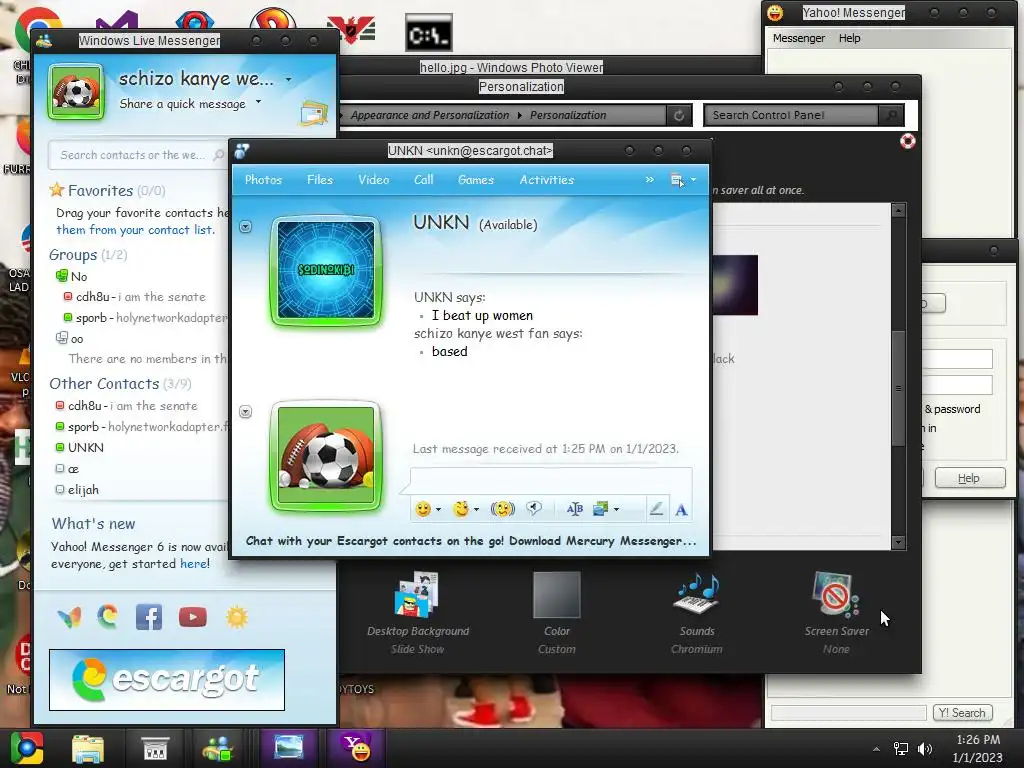Click the Help button in Yahoo sign-in dialog
The image size is (1024, 768).
click(970, 478)
